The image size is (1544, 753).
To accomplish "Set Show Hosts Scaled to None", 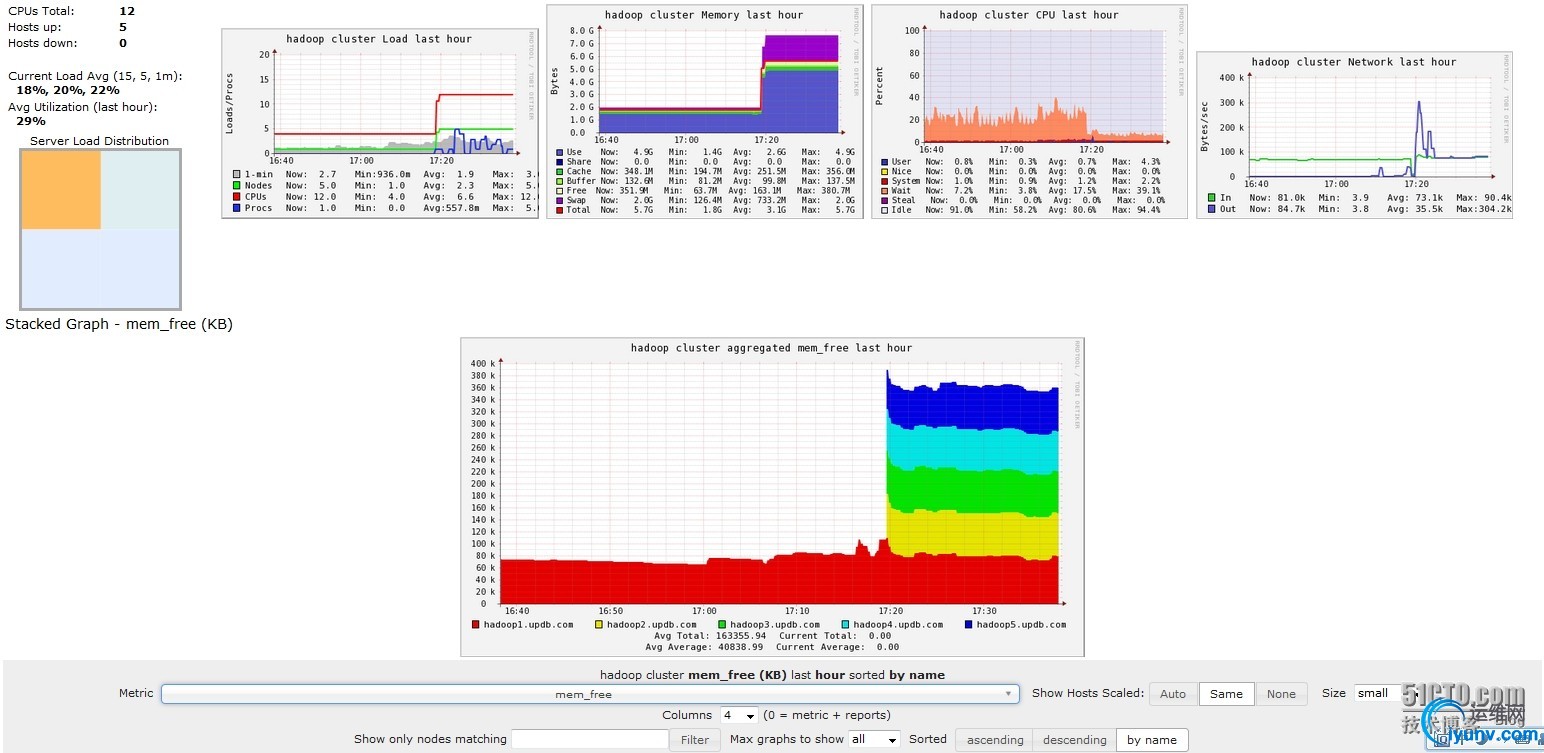I will pyautogui.click(x=1281, y=694).
